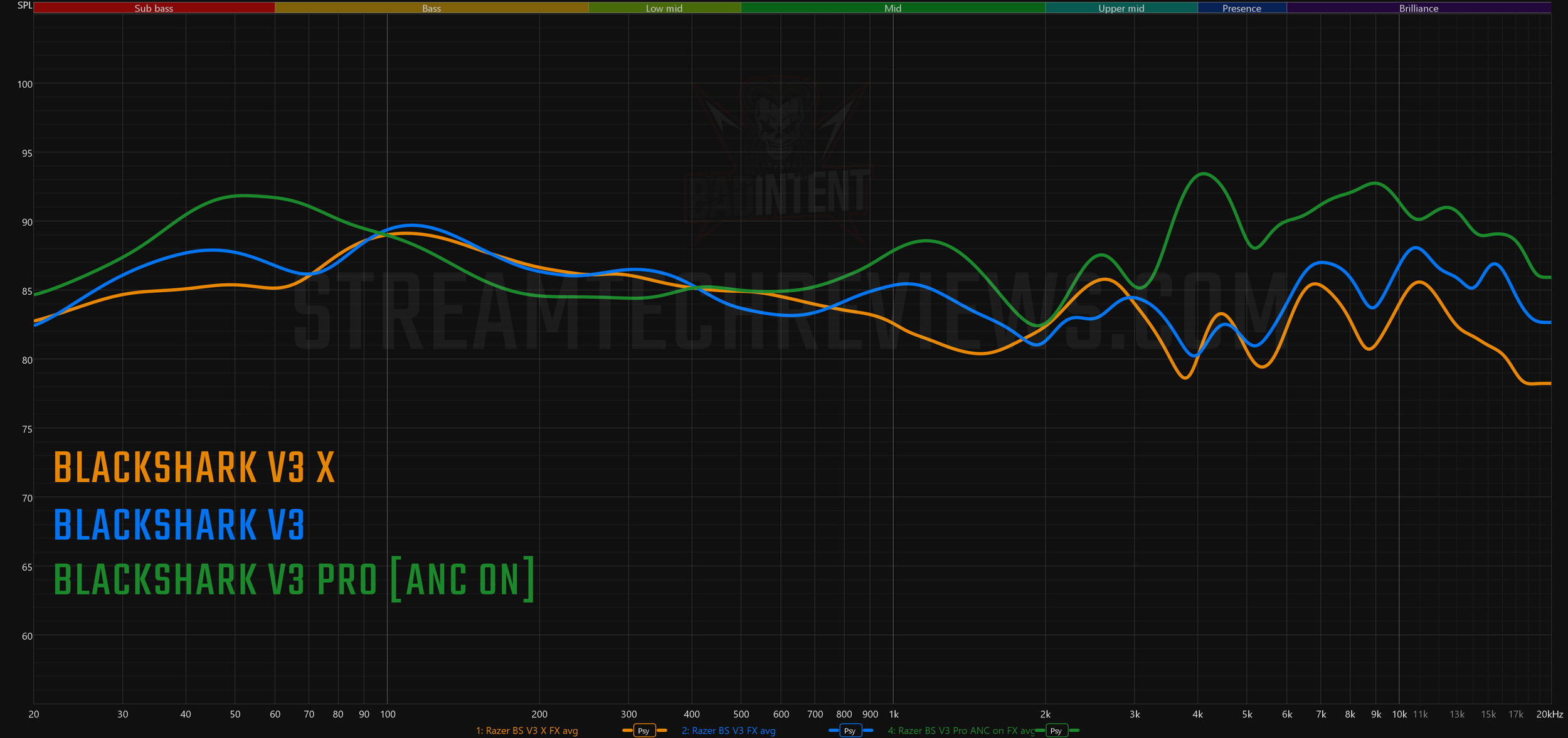Click the green BLACKSHARK V3 PRO ANC ON text

[294, 579]
